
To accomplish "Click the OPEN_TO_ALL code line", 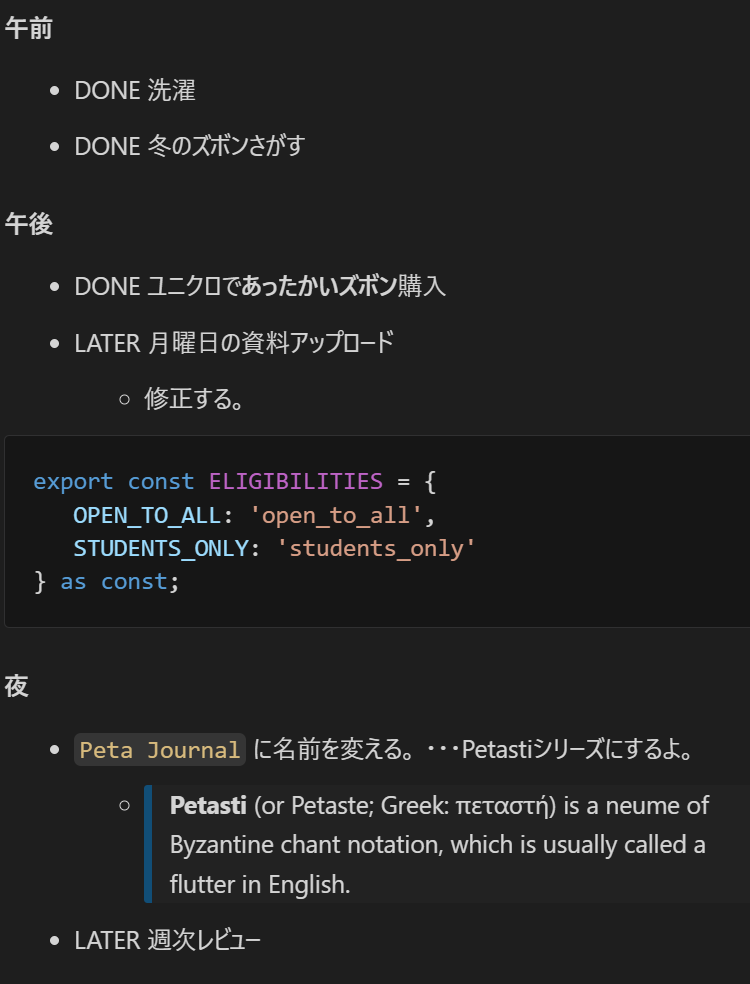I will click(254, 515).
